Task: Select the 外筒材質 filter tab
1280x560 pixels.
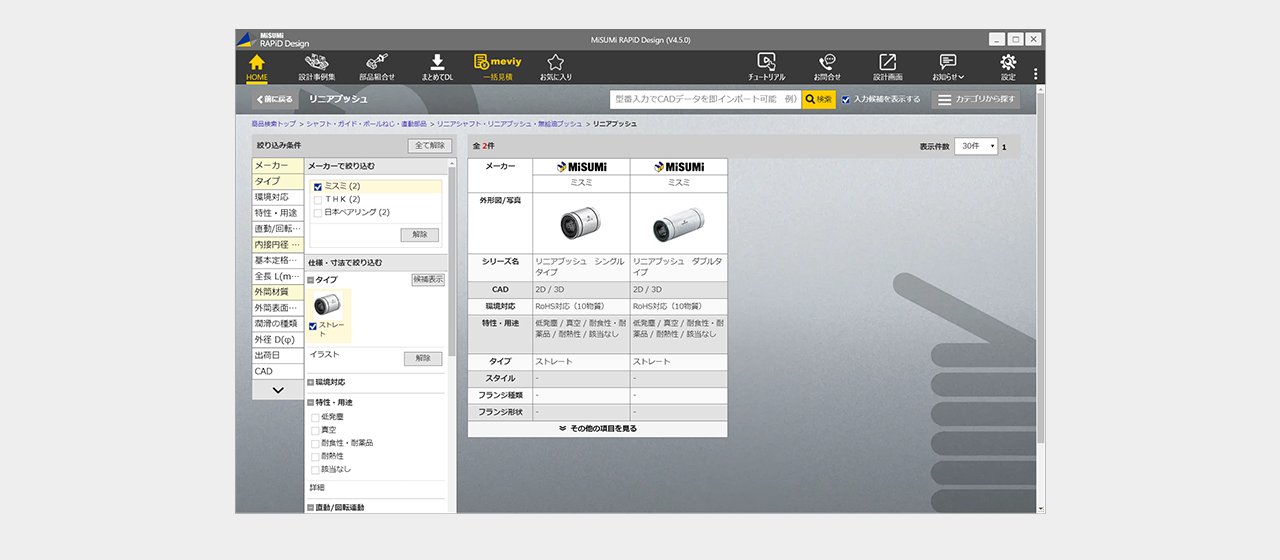Action: [x=277, y=291]
